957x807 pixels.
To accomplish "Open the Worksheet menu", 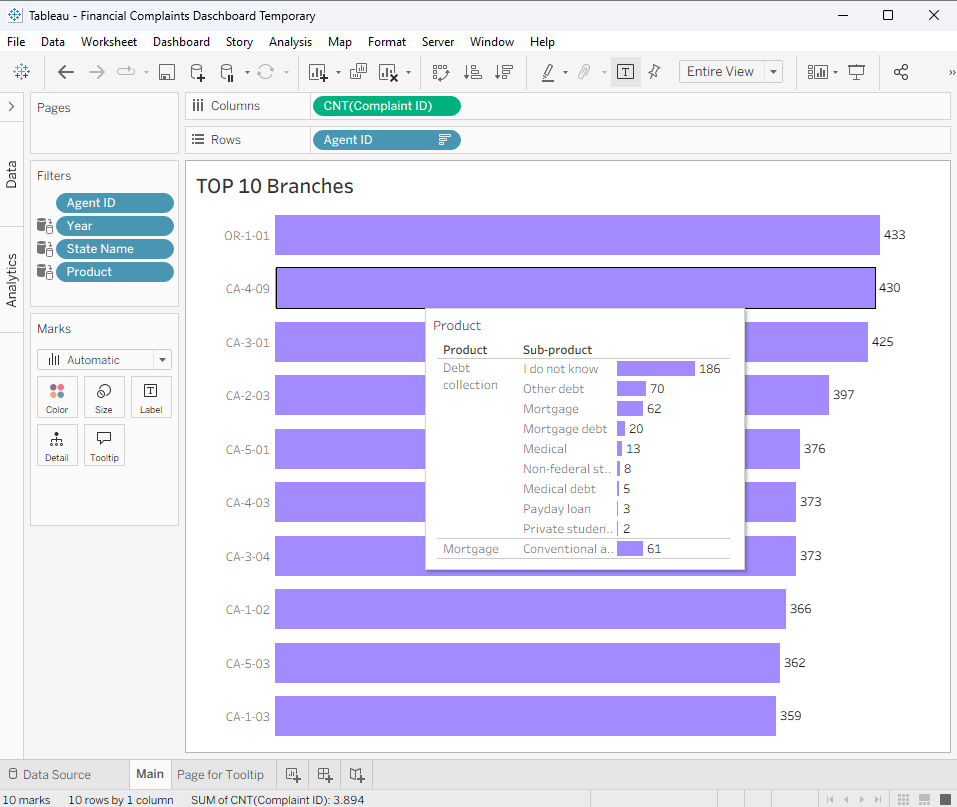I will pos(109,42).
